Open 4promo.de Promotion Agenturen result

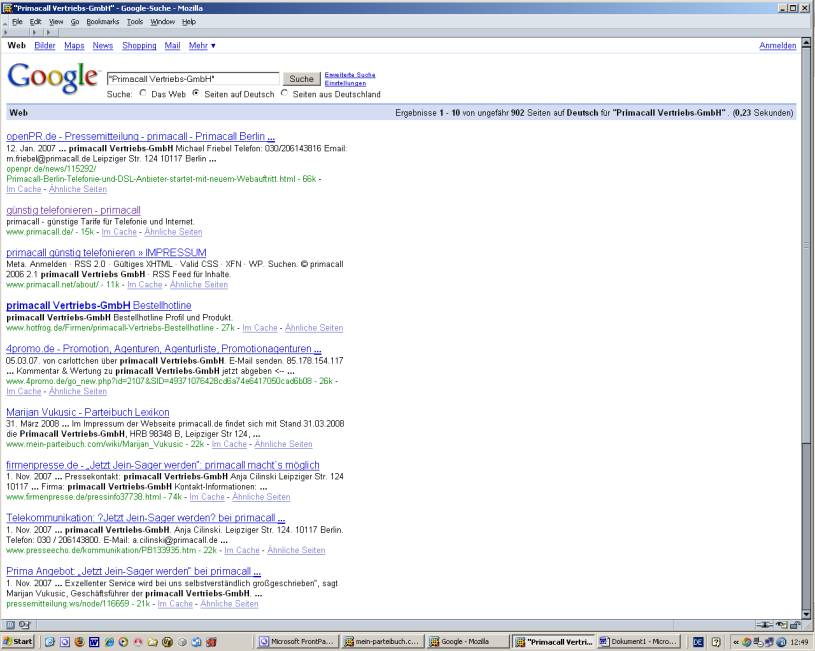pyautogui.click(x=164, y=348)
